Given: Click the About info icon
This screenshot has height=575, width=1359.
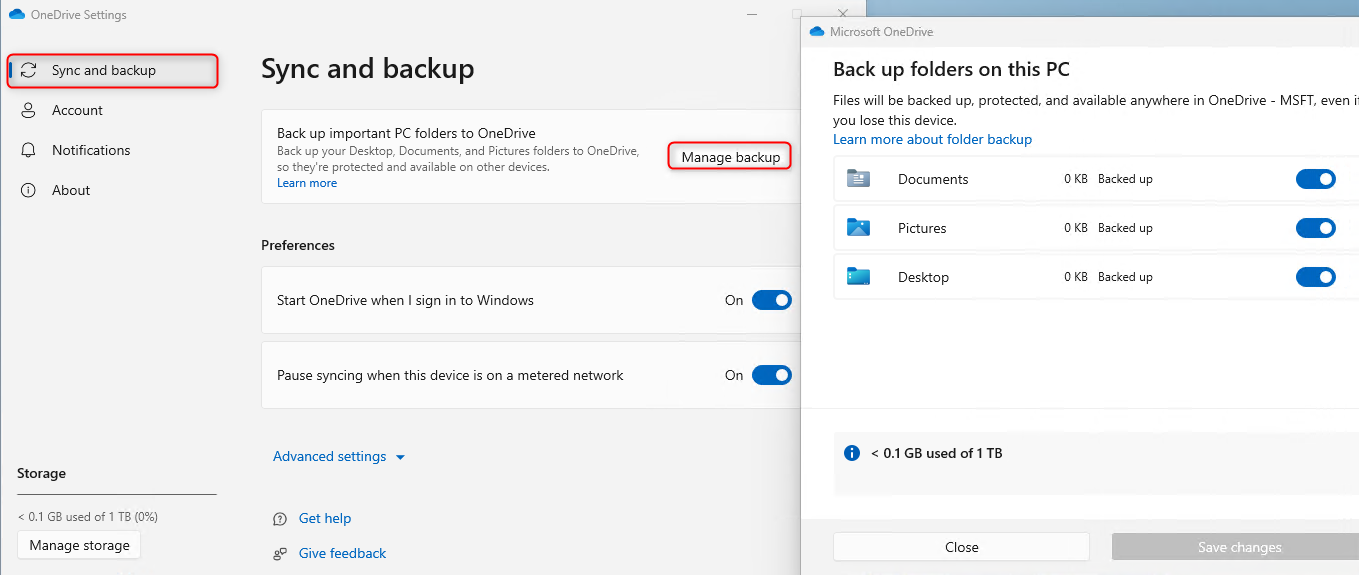Looking at the screenshot, I should 29,190.
